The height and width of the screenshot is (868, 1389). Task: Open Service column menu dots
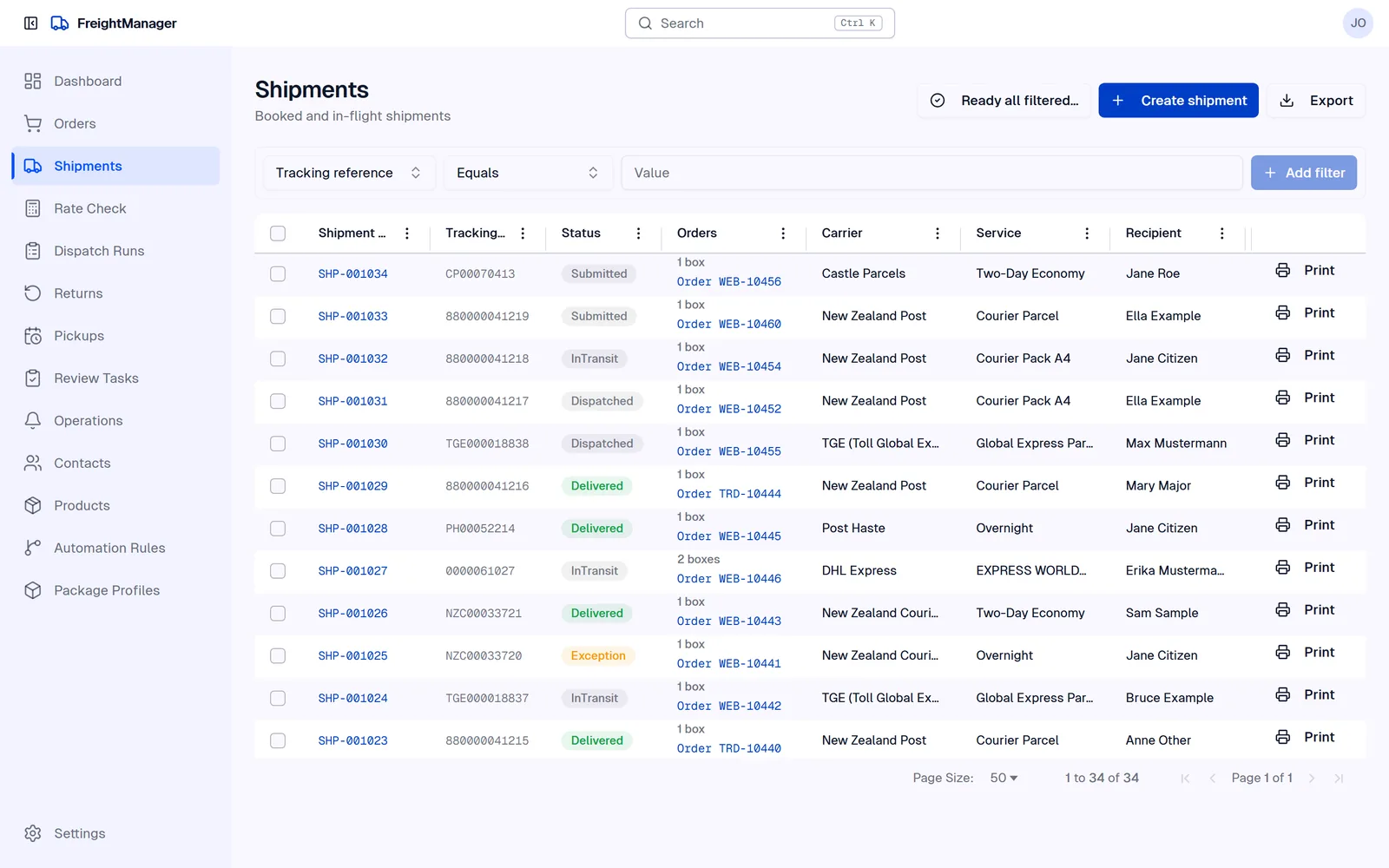click(x=1087, y=233)
